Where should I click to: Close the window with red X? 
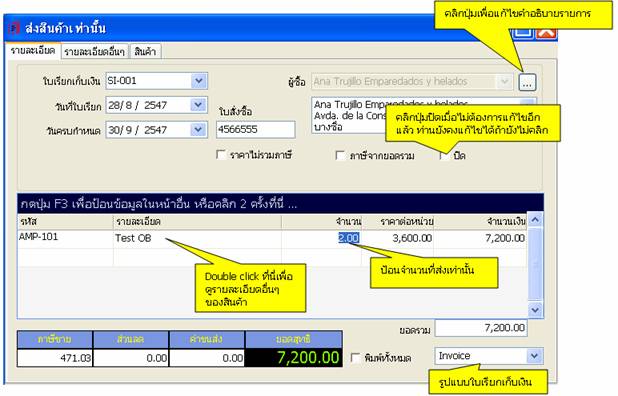[x=546, y=33]
